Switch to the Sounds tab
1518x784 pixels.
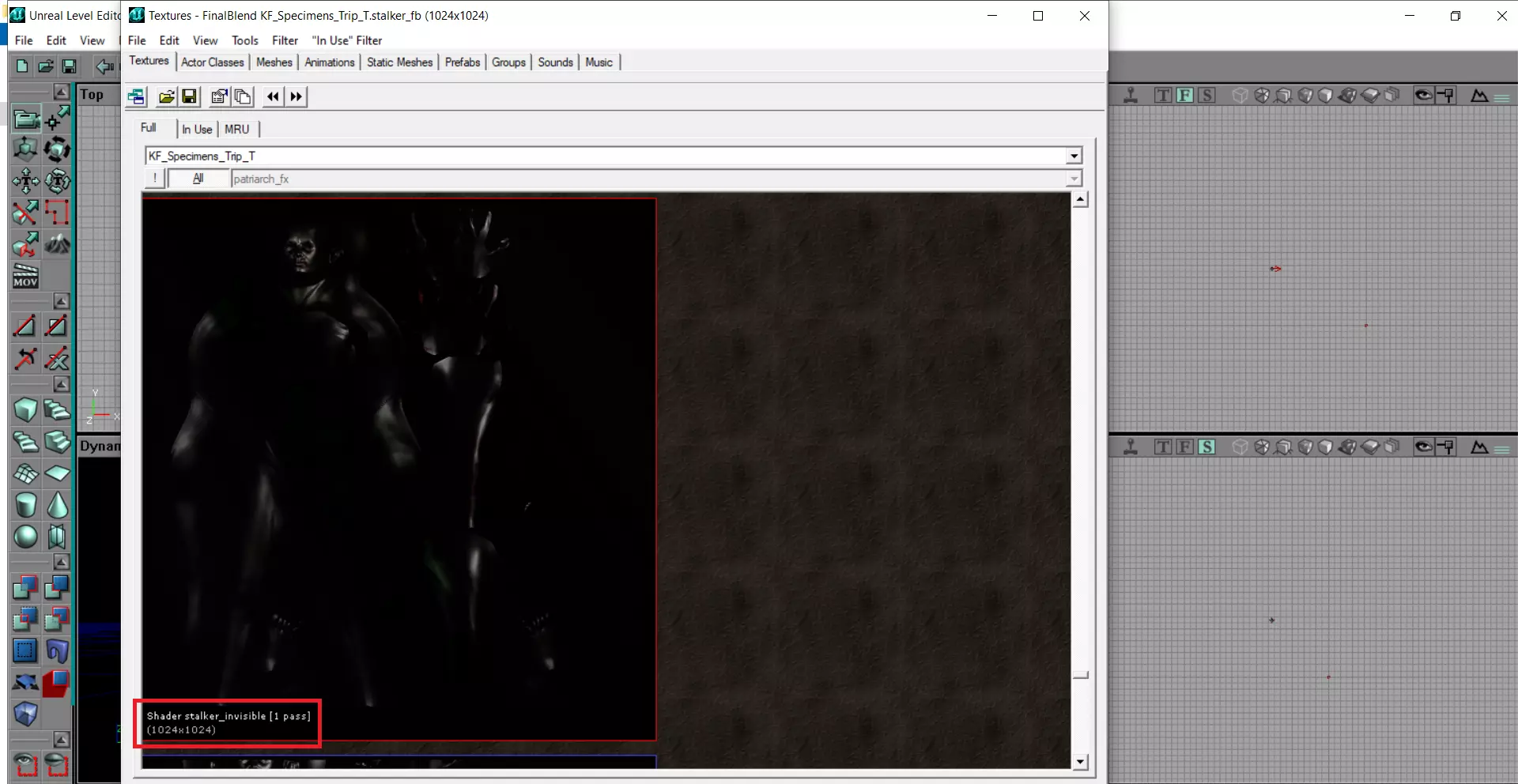(556, 62)
